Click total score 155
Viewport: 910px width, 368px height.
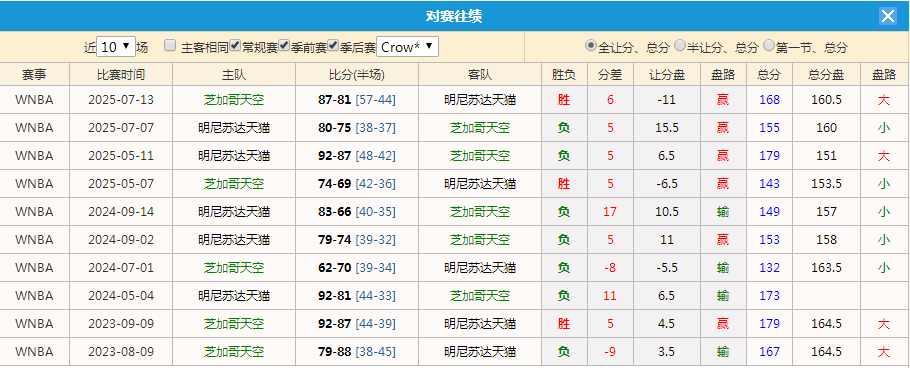point(770,128)
